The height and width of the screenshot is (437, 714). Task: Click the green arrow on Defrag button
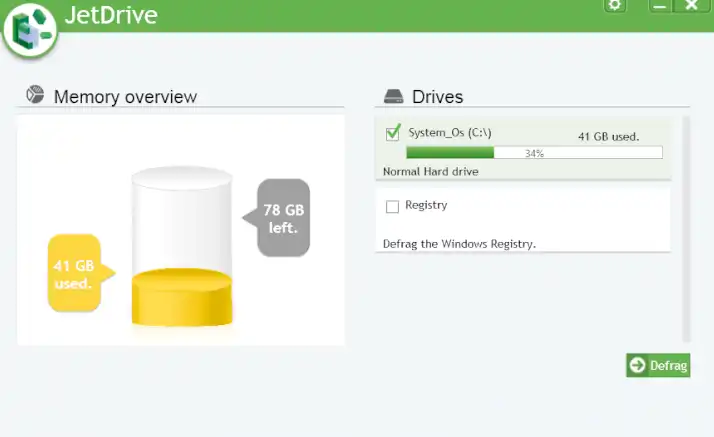pos(637,365)
